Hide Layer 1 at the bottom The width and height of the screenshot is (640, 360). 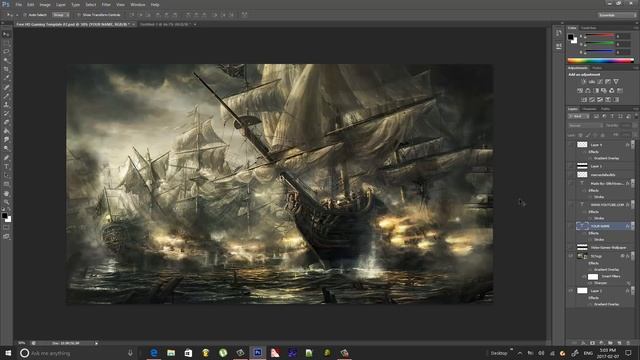coord(571,291)
